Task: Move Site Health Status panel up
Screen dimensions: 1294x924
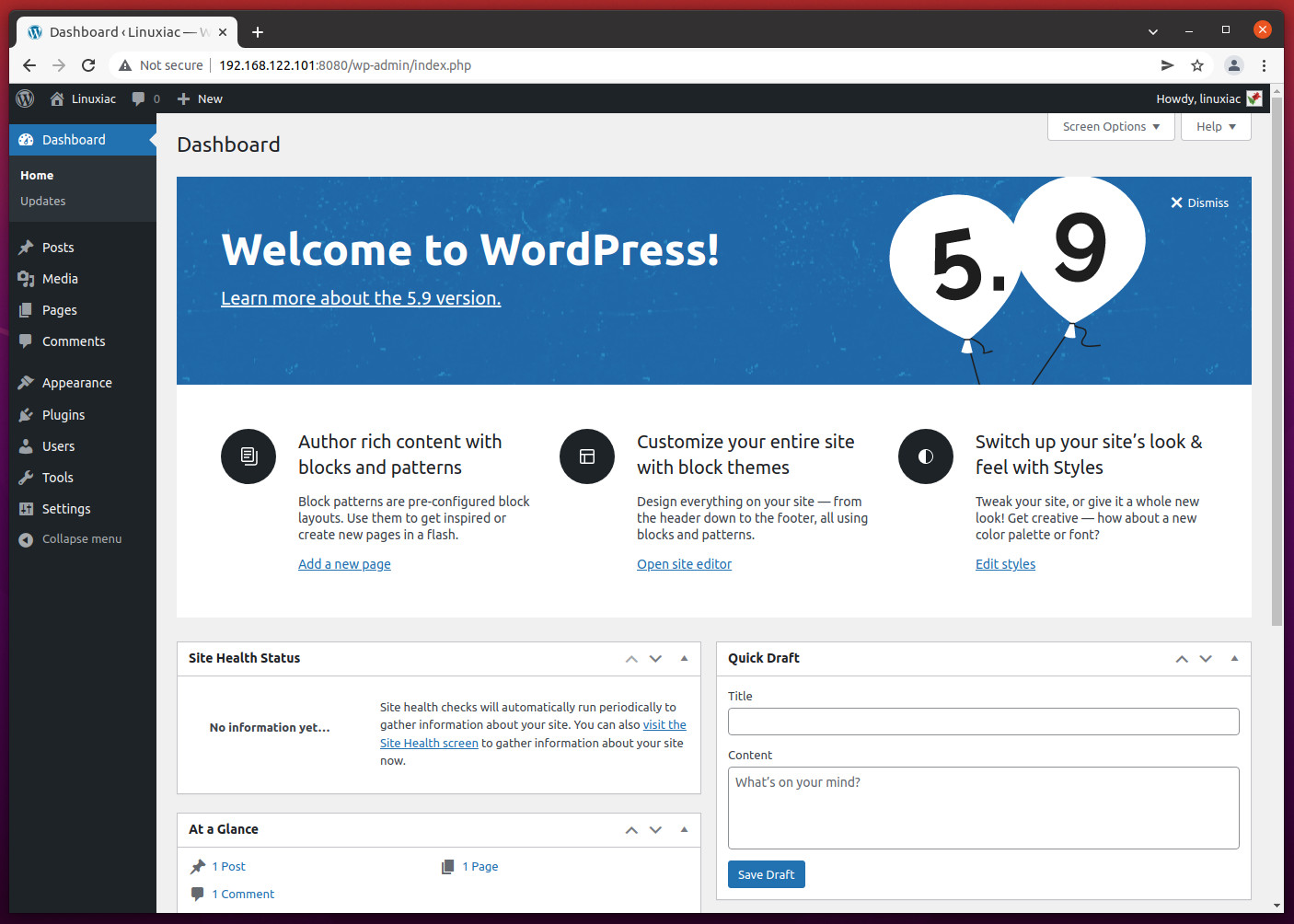Action: (x=631, y=659)
